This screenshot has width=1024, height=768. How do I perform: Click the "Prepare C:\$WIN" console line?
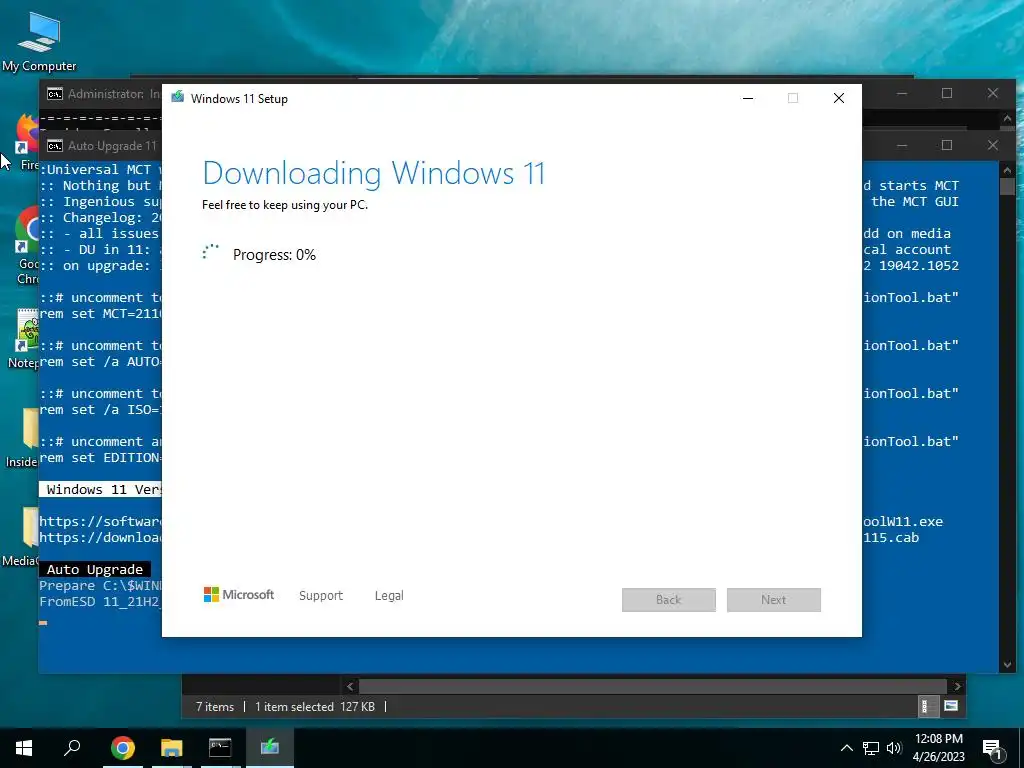101,586
